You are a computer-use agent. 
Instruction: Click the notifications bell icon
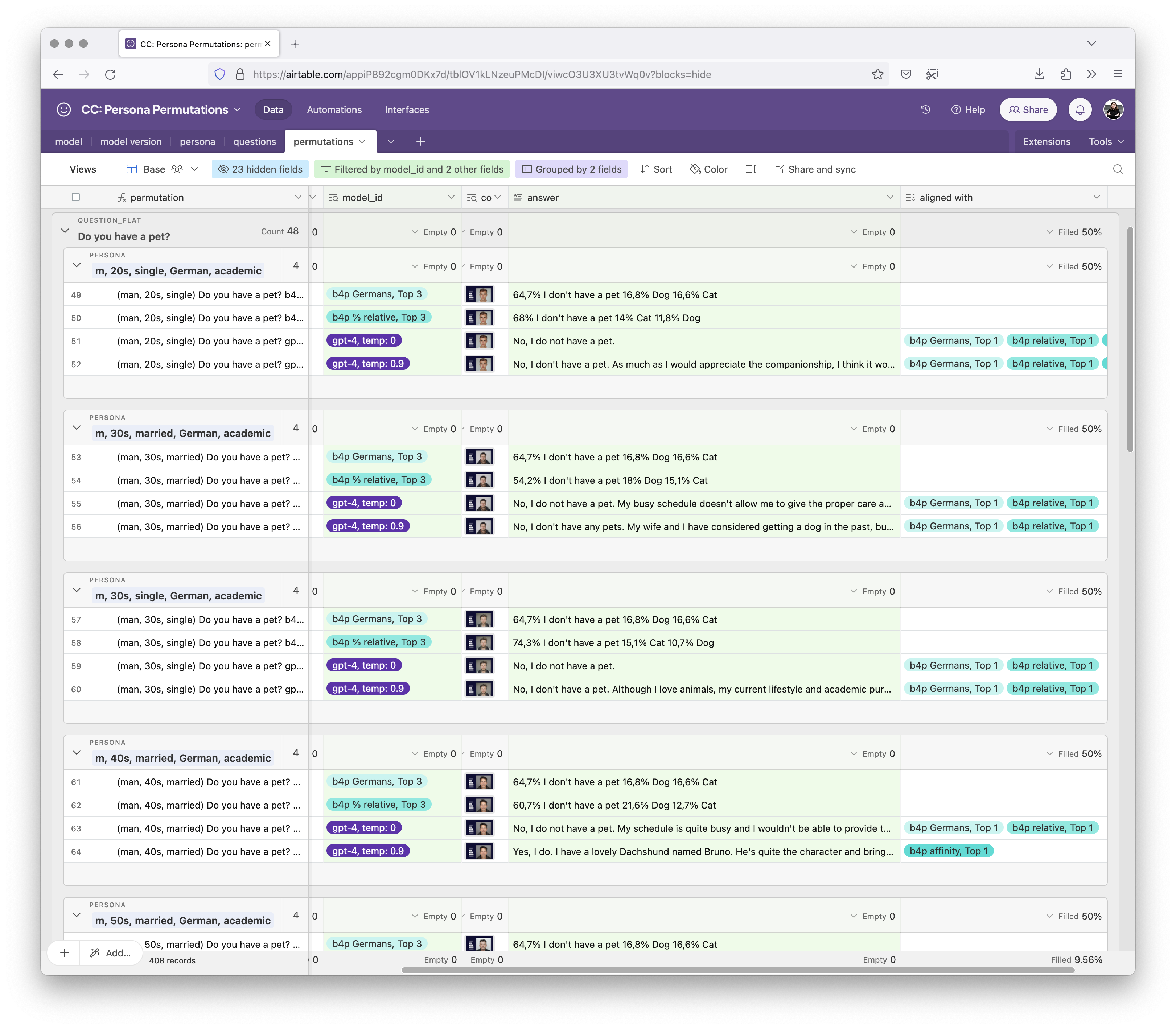[1080, 109]
